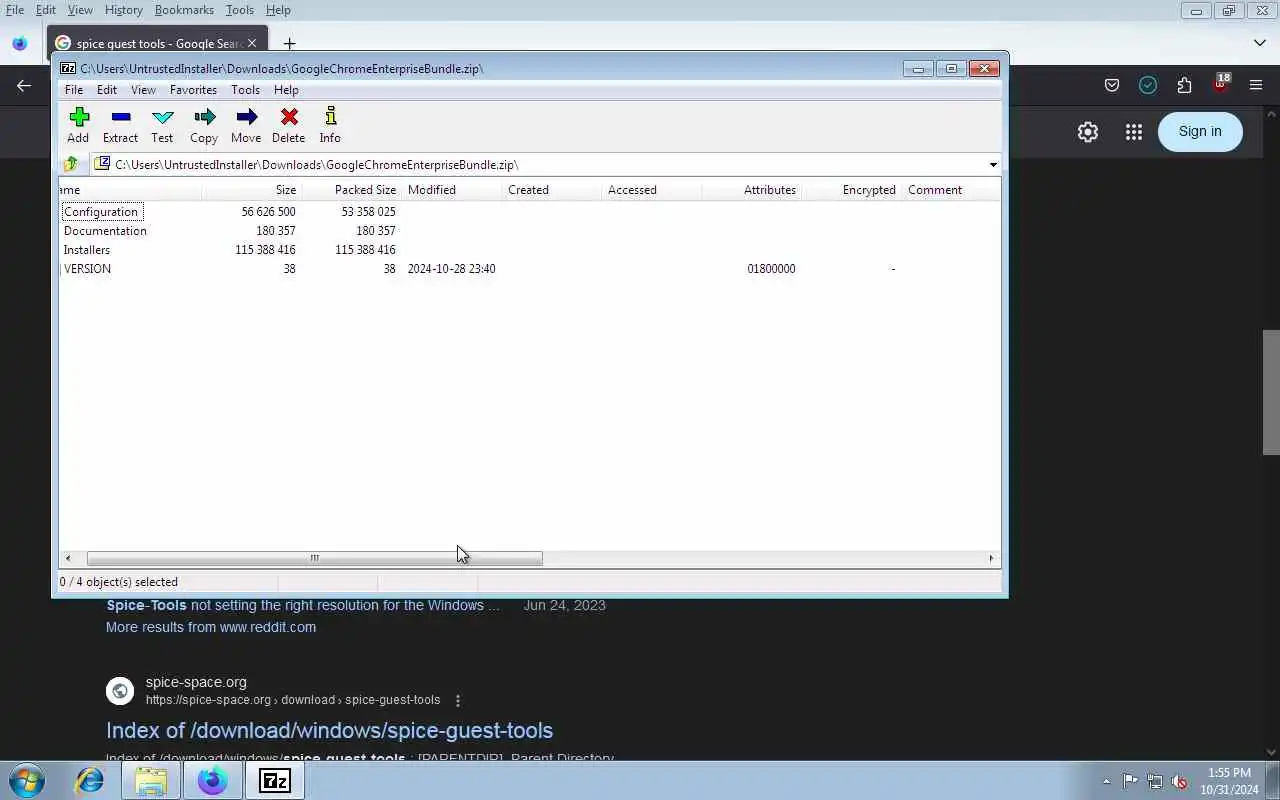
Task: Sort by Size column header
Action: click(x=250, y=190)
